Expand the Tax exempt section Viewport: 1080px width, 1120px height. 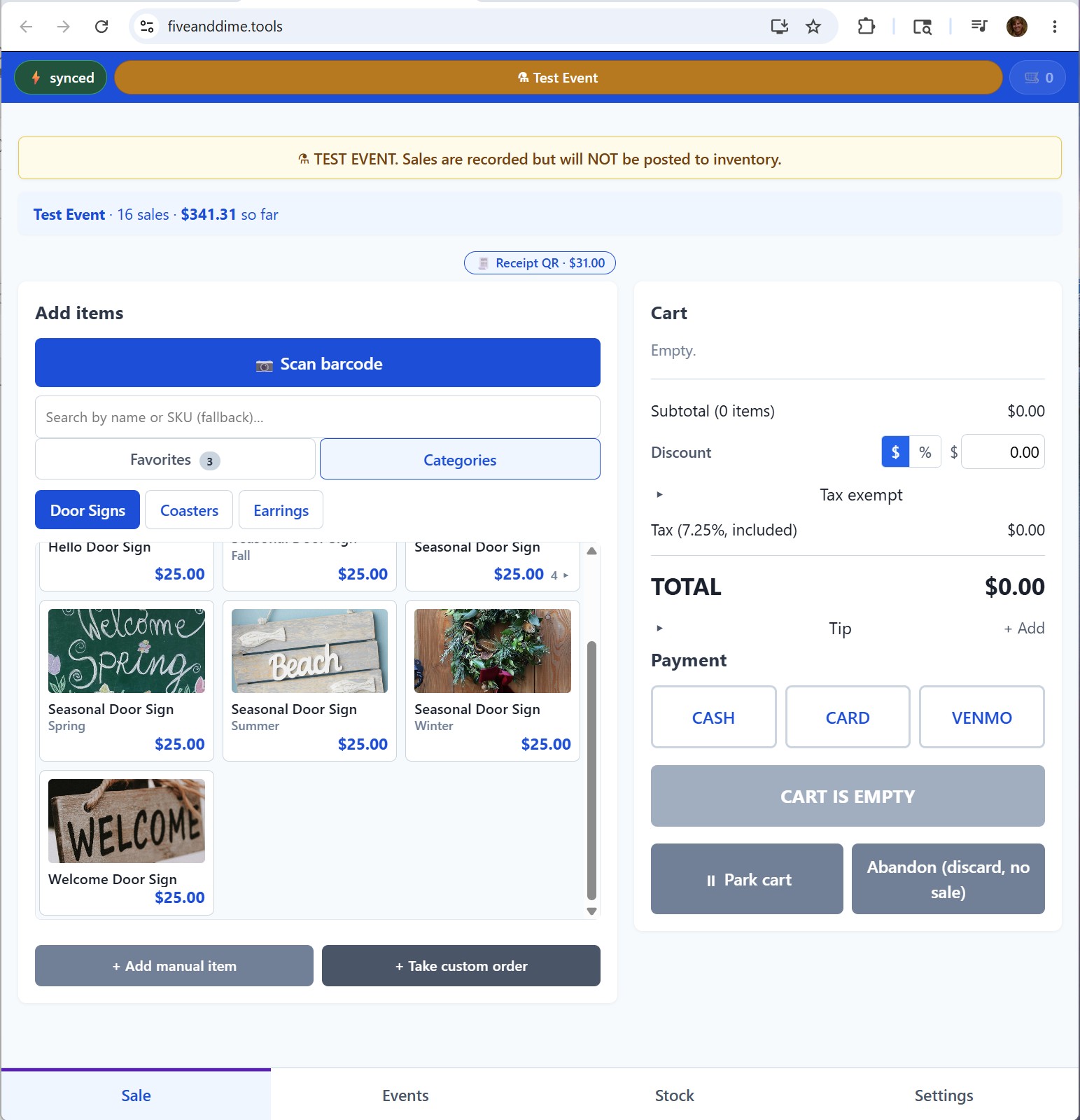click(848, 495)
